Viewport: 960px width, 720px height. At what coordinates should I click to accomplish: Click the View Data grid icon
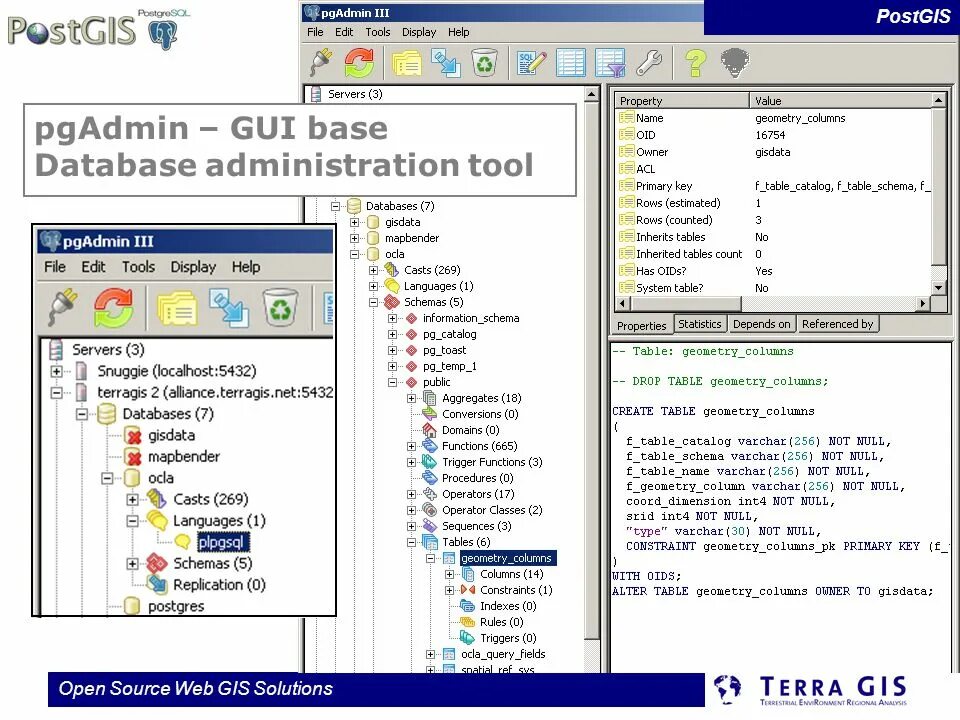(571, 62)
